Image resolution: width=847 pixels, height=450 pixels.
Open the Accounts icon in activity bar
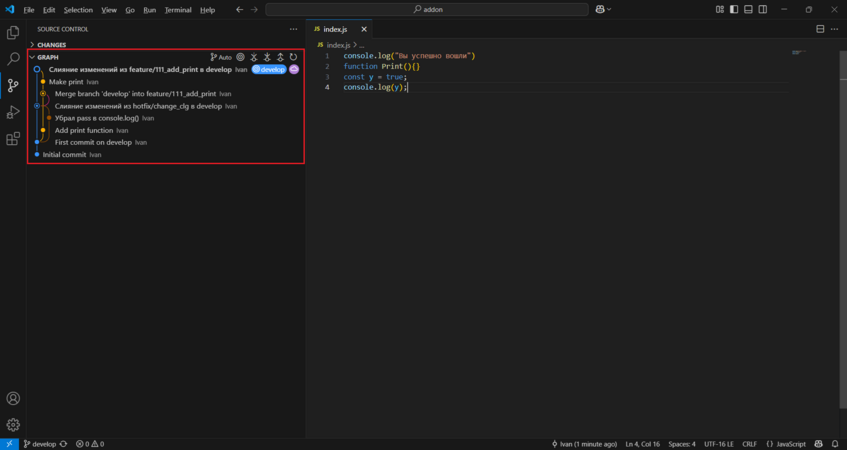click(13, 399)
